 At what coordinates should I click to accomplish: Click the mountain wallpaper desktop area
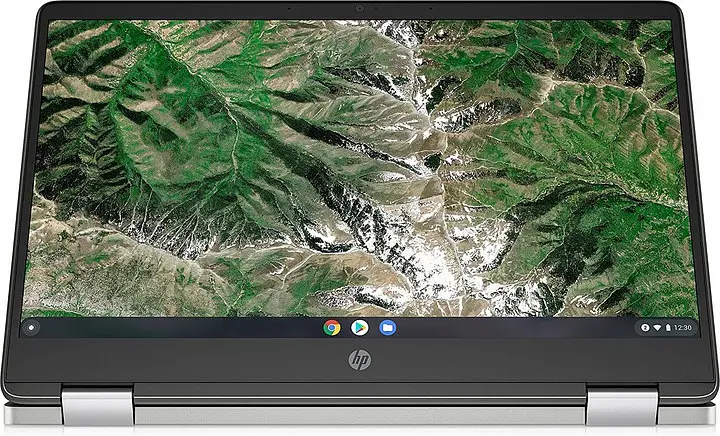click(358, 168)
